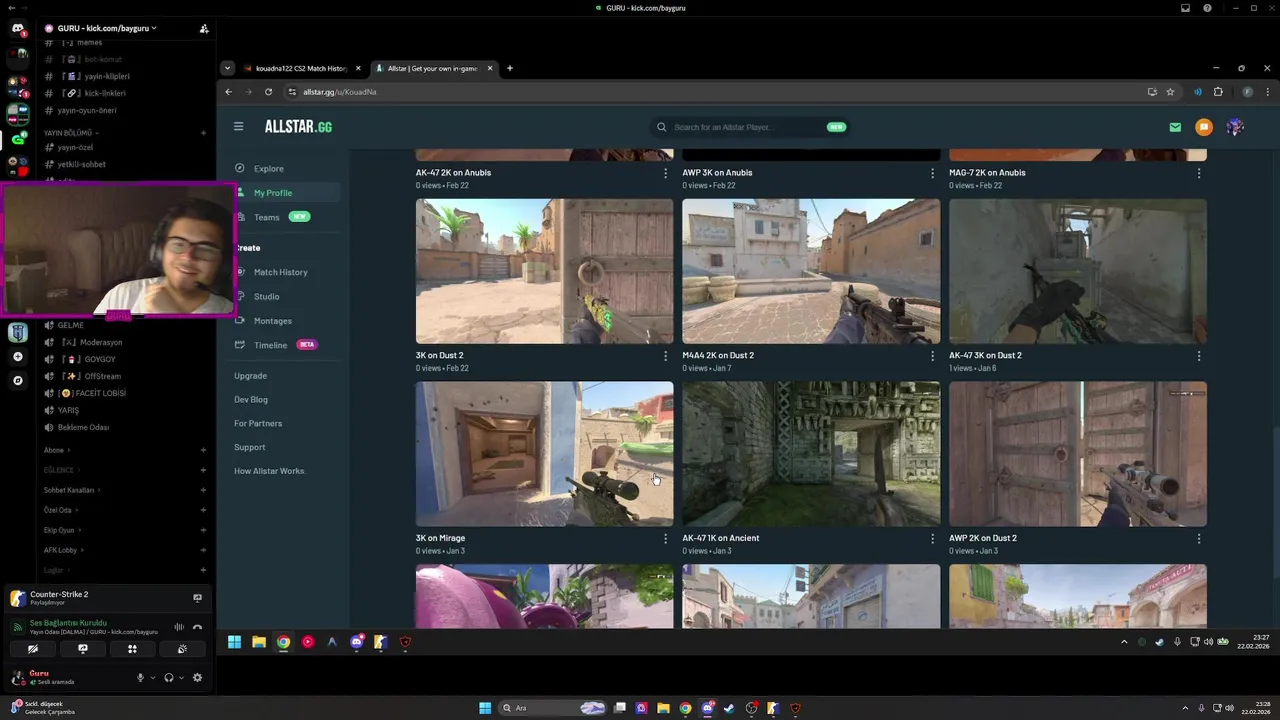Open options for AWP 3K on Anubis clip
Screen dimensions: 1280x720
(x=932, y=173)
